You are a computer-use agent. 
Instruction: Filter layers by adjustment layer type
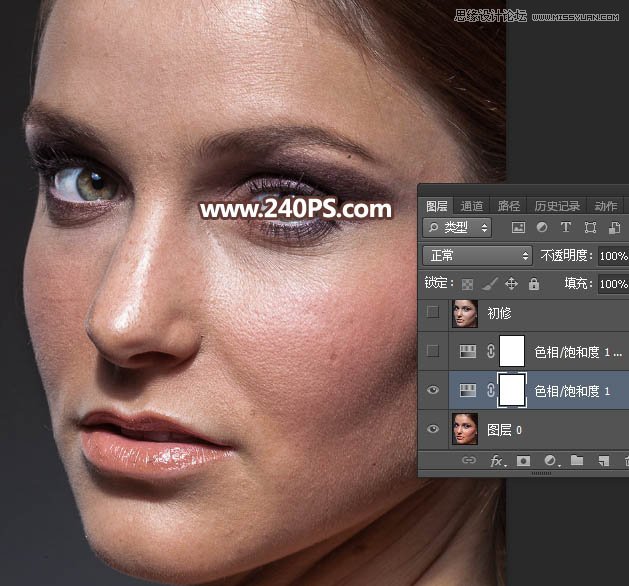pos(542,227)
